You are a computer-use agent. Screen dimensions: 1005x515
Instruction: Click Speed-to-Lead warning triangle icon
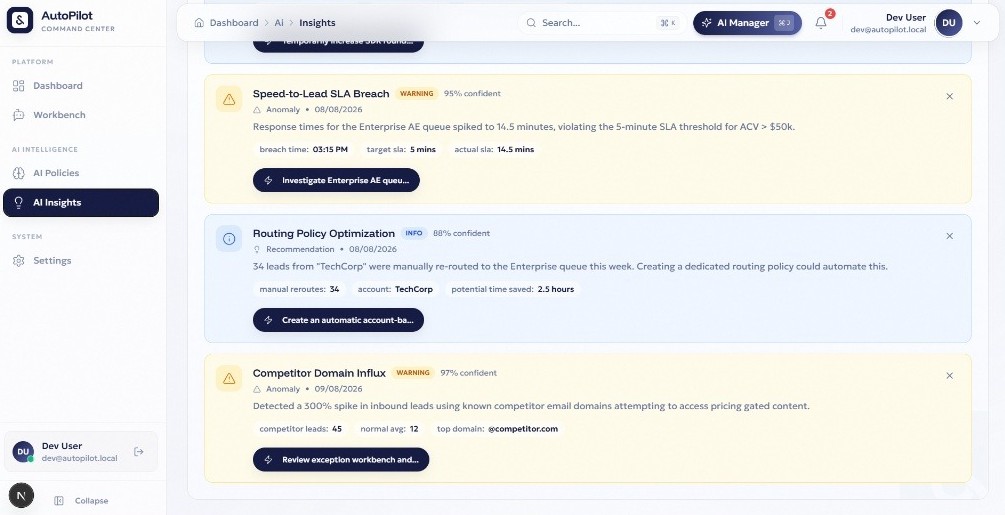(x=229, y=99)
